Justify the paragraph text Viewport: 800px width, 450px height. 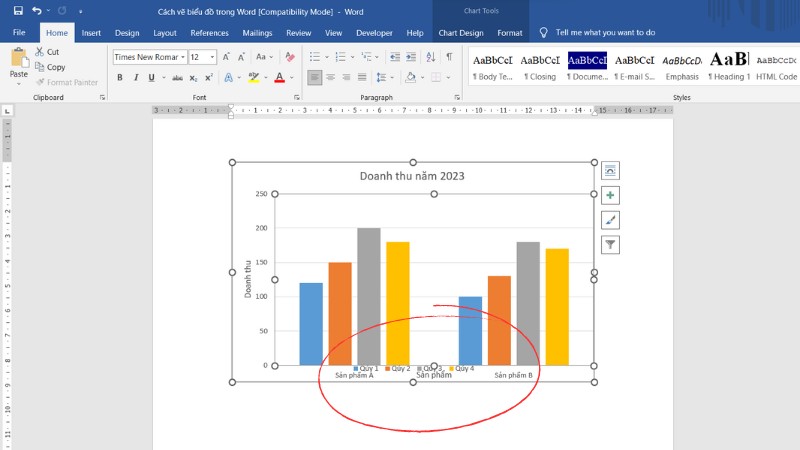(362, 78)
